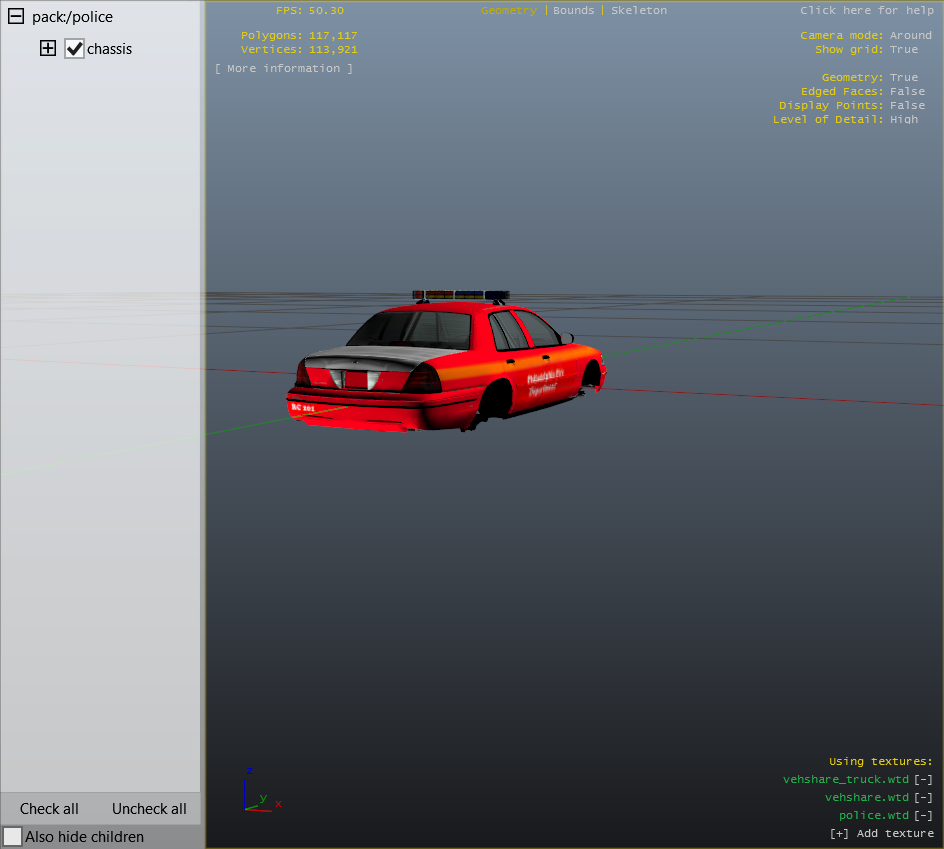Change the Level of Detail High value

click(x=903, y=119)
